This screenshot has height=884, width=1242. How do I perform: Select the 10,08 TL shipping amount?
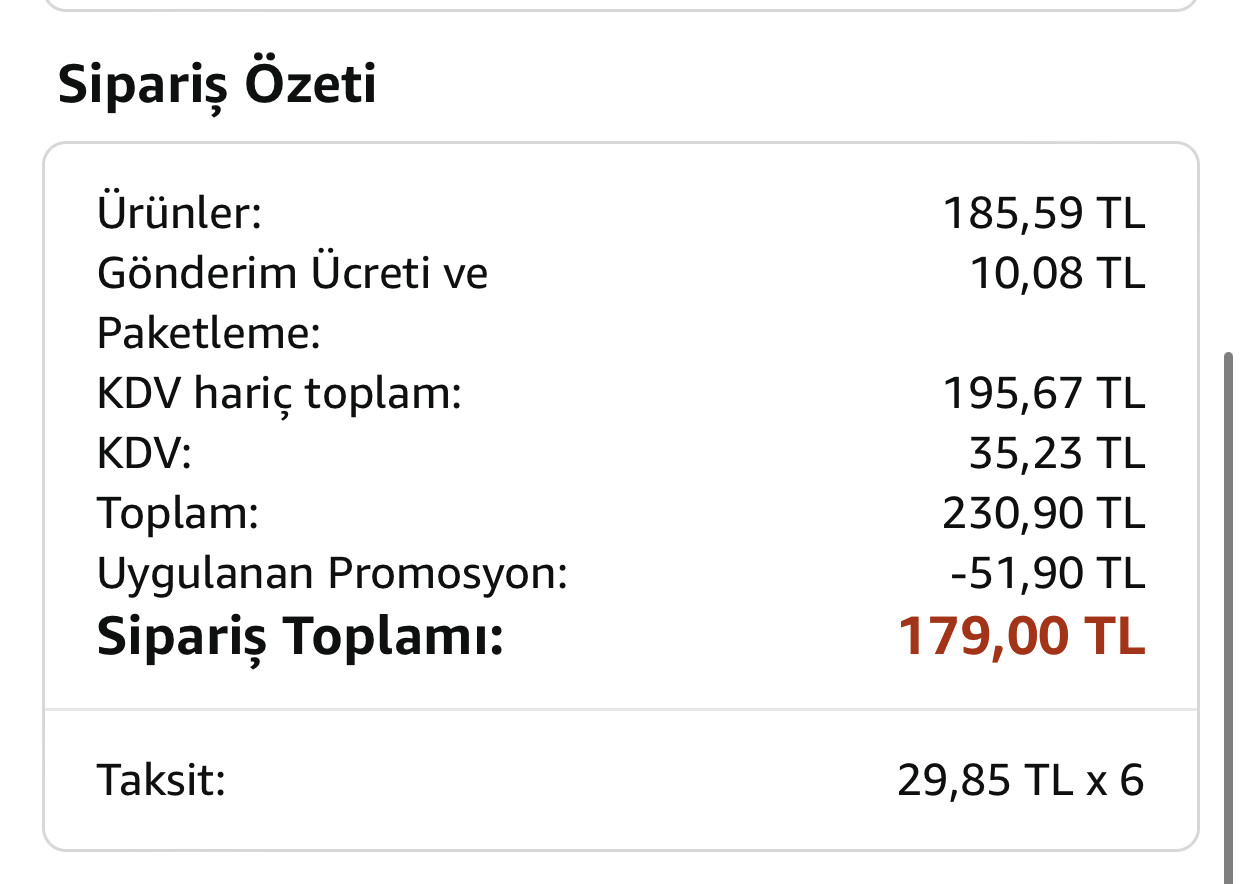pyautogui.click(x=1058, y=273)
